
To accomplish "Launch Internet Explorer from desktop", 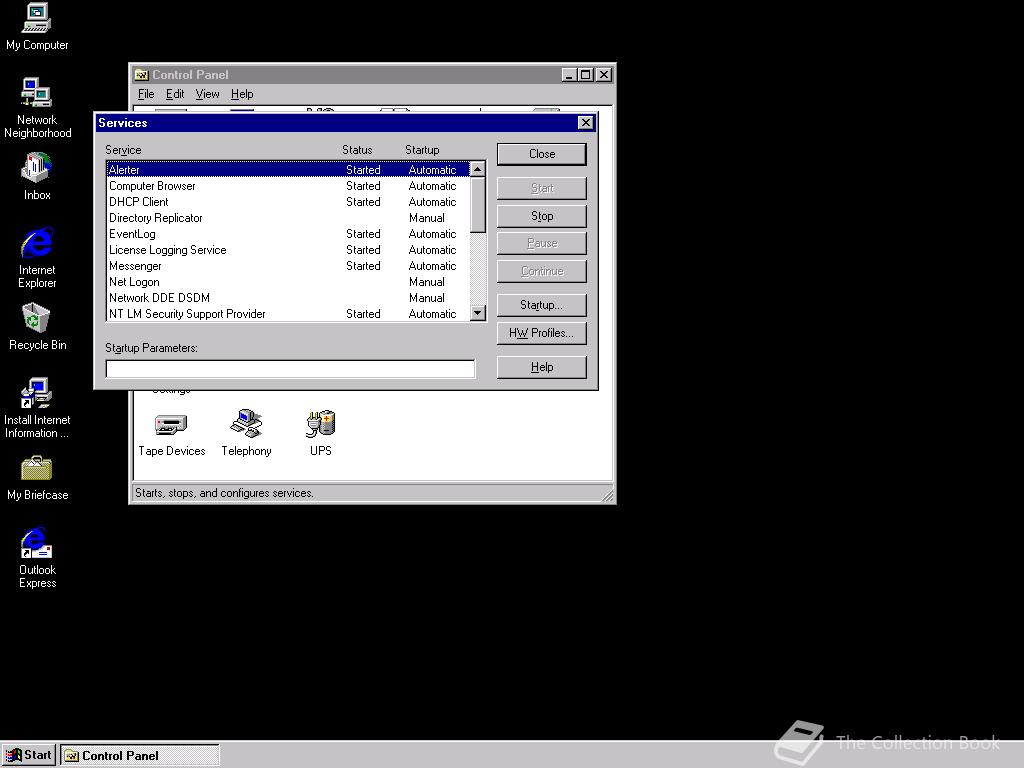I will (37, 257).
